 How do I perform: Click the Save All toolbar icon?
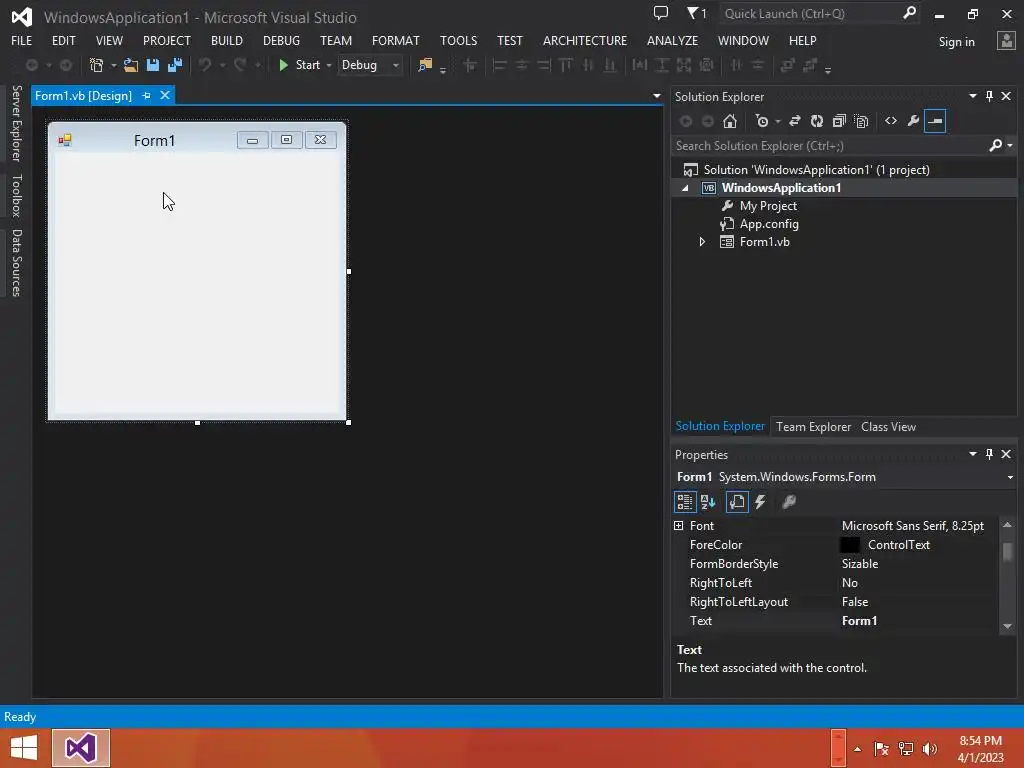(x=175, y=65)
